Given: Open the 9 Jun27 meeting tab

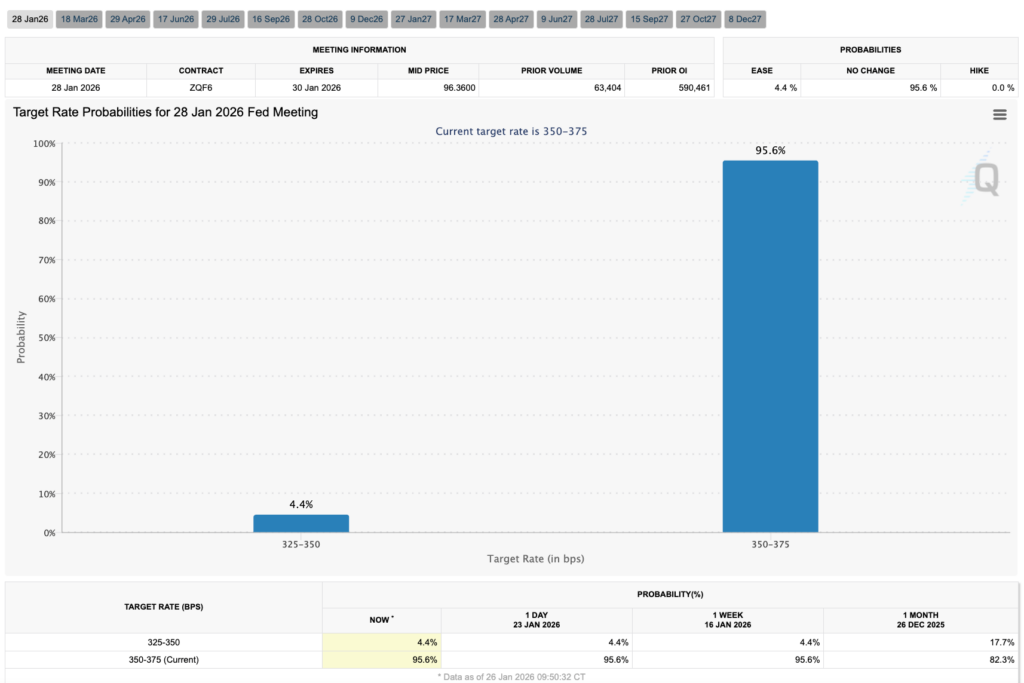Looking at the screenshot, I should coord(556,19).
